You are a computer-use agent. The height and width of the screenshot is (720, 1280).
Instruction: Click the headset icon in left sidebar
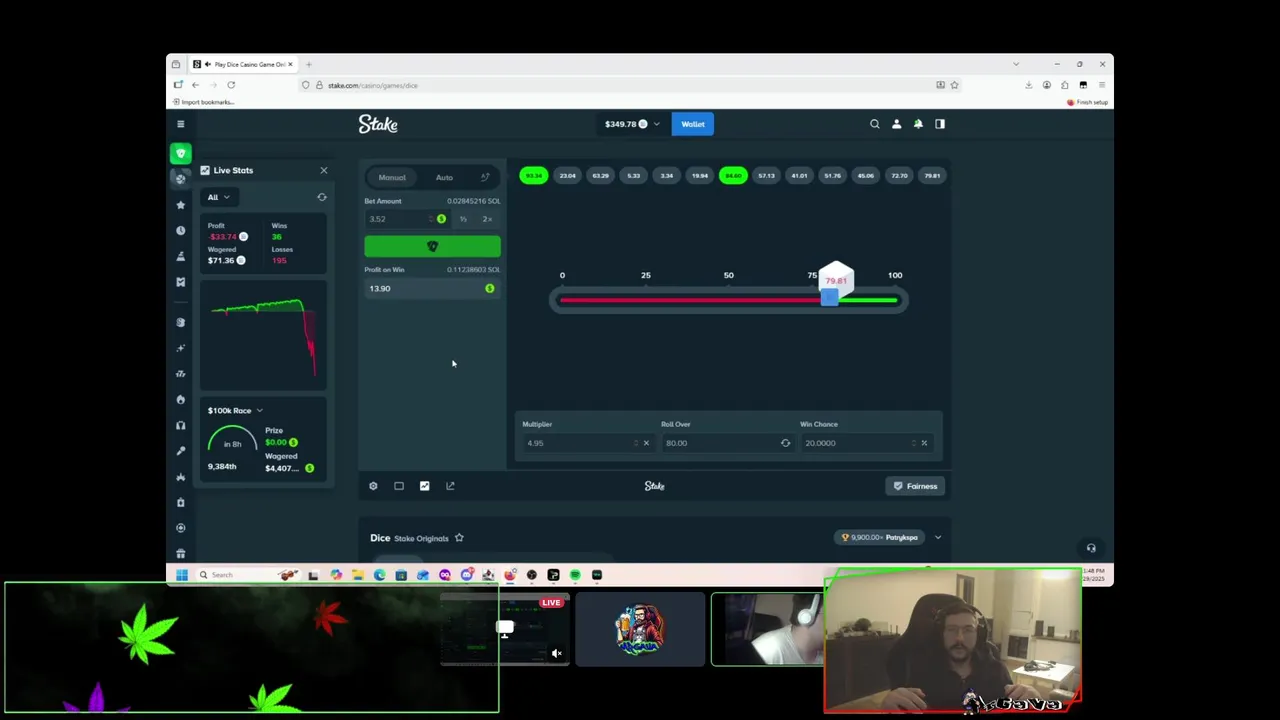[180, 425]
